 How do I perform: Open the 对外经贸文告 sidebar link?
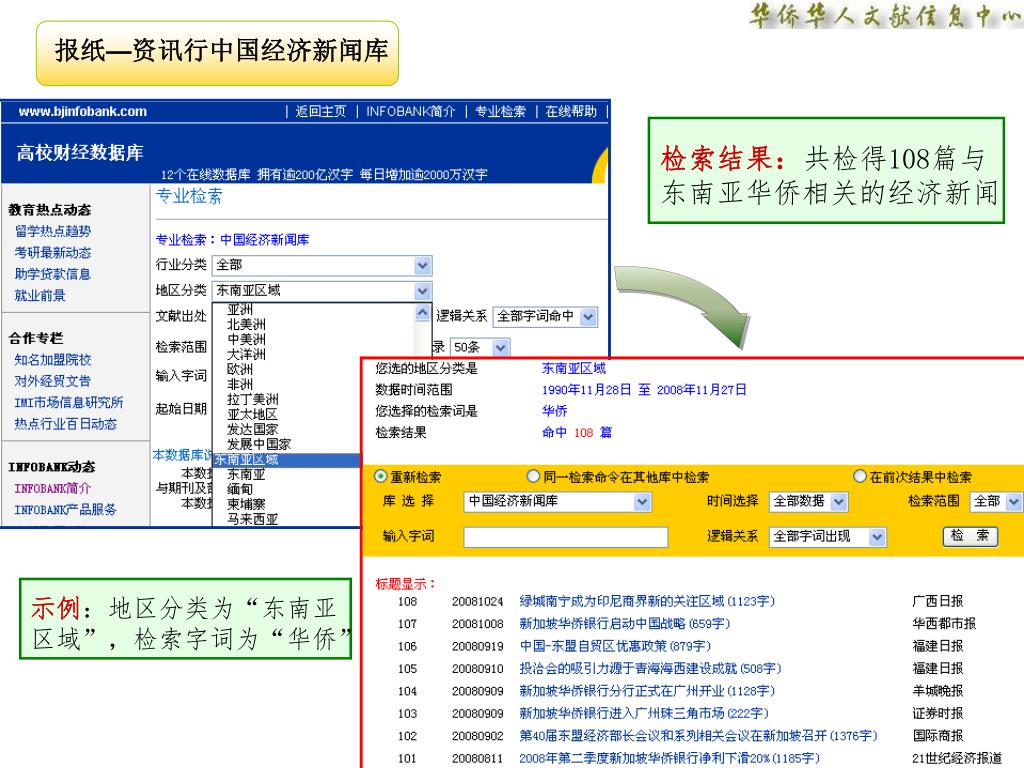tap(52, 381)
